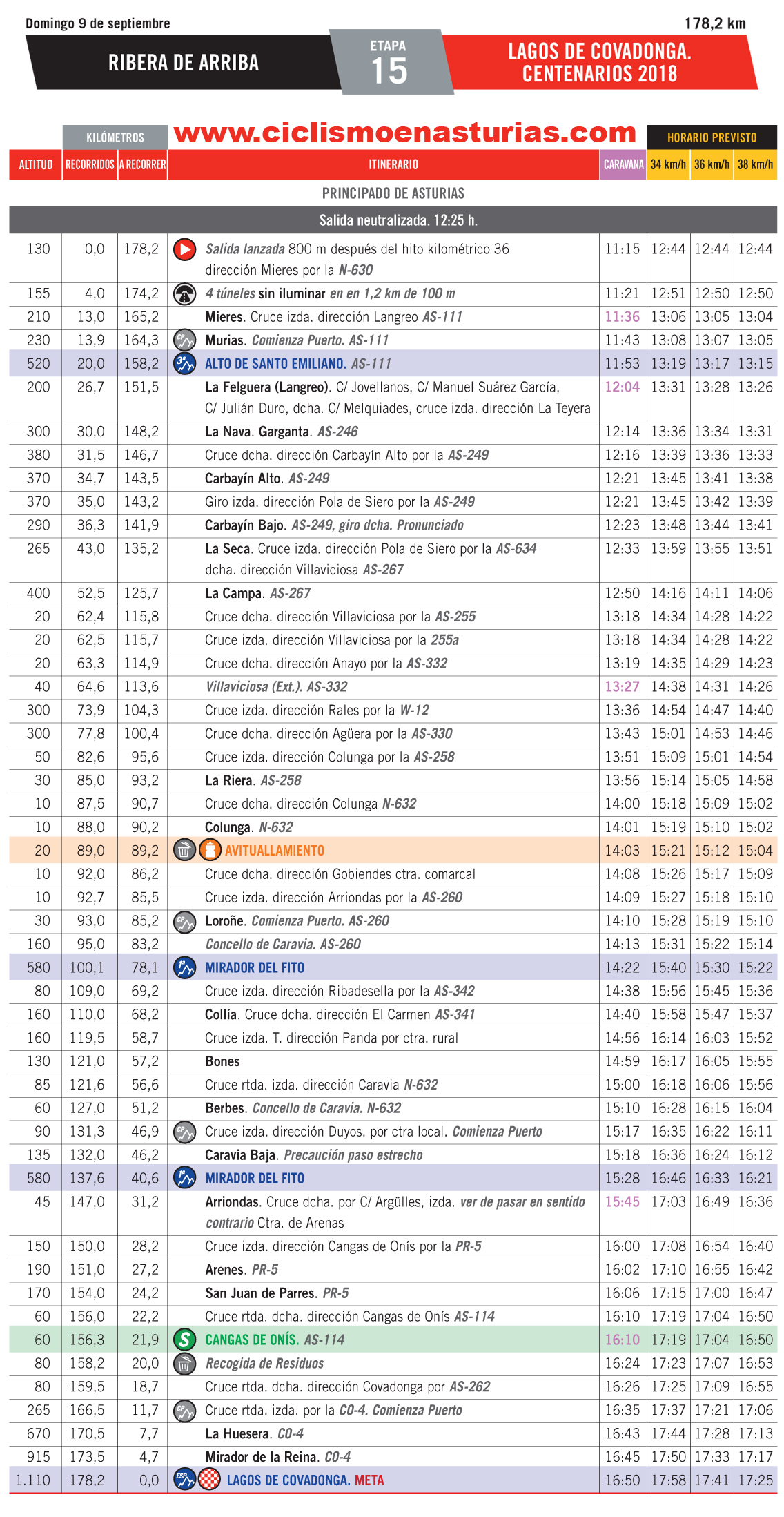The height and width of the screenshot is (1517, 784).
Task: Click the trash bin icon in the Avituallamiento row
Action: 184,851
